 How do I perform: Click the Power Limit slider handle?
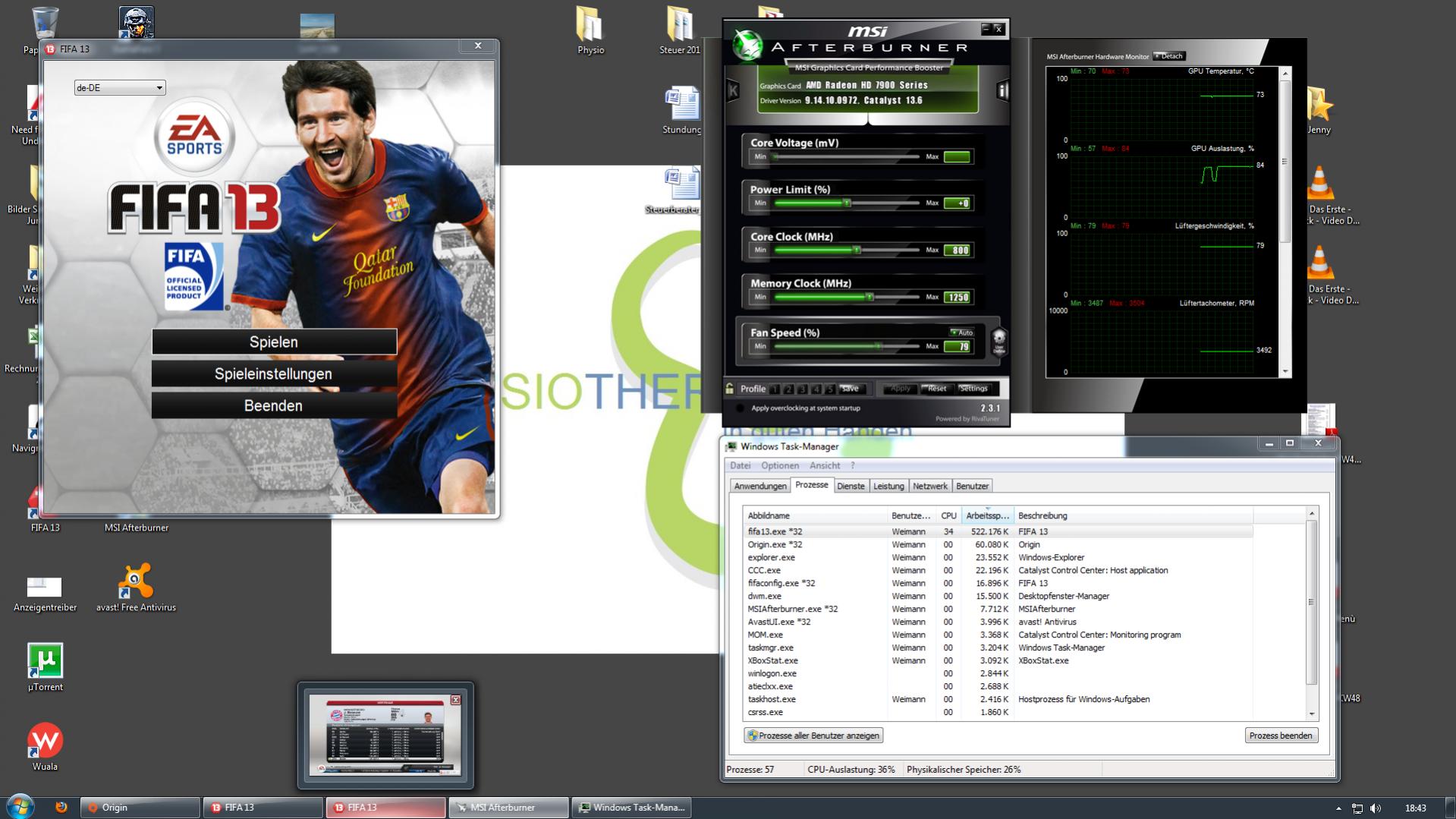[847, 203]
